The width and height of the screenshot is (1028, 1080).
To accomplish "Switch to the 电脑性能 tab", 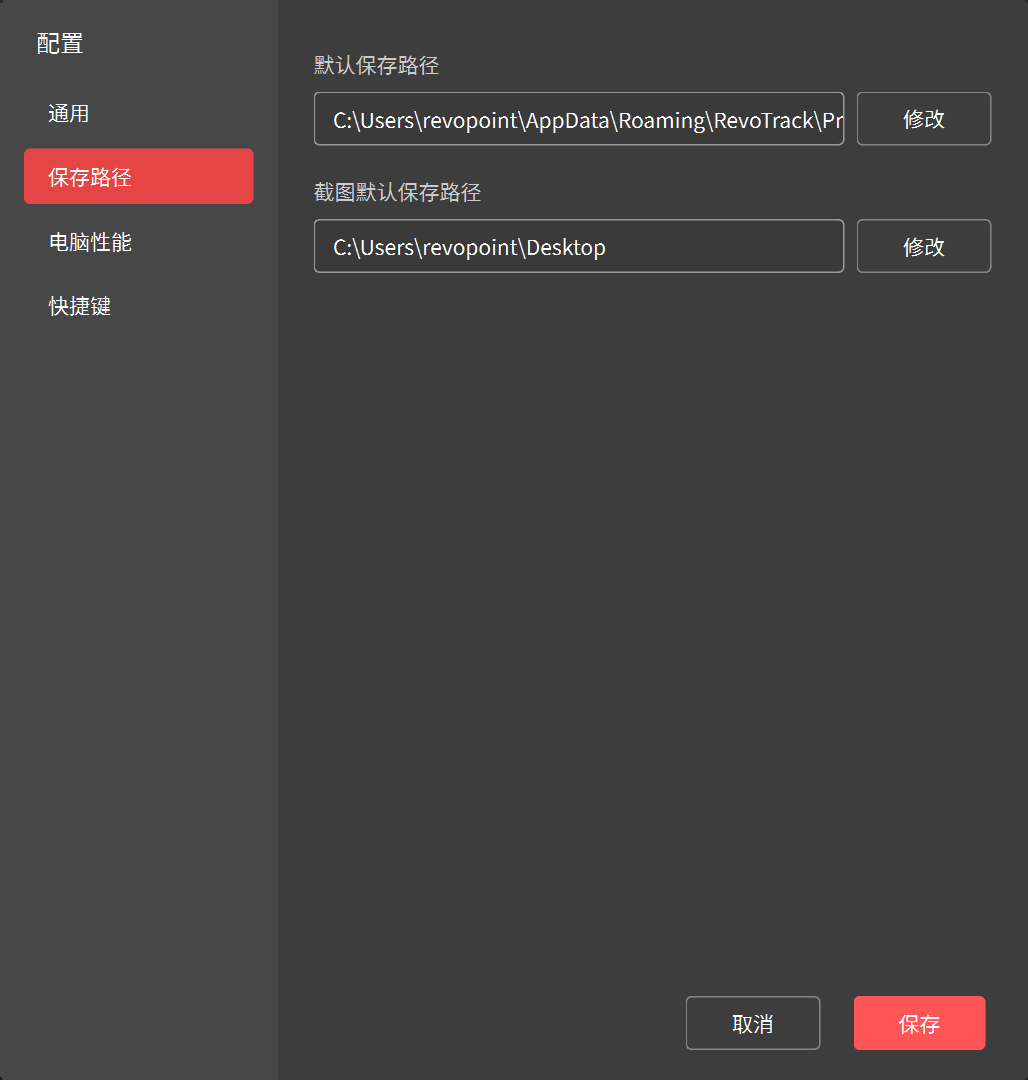I will click(90, 242).
